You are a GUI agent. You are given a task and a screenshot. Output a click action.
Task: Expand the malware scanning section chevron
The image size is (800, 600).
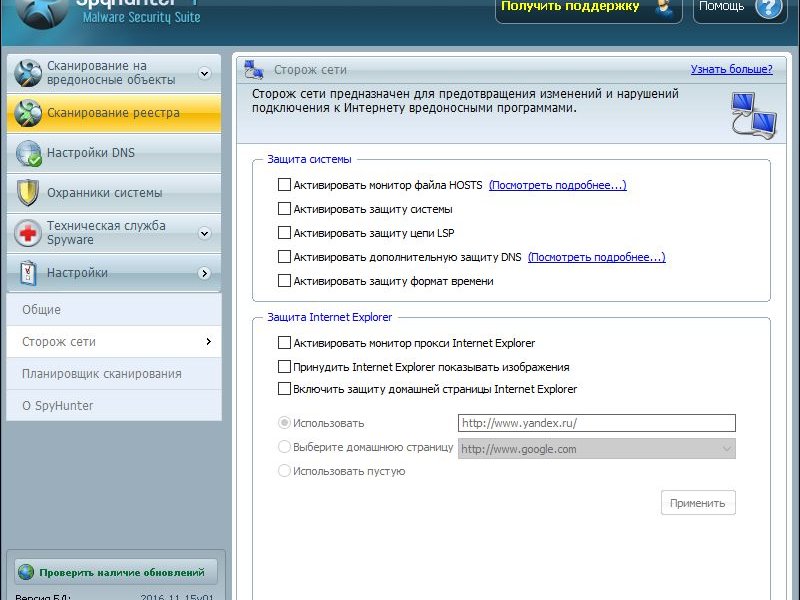pos(204,73)
